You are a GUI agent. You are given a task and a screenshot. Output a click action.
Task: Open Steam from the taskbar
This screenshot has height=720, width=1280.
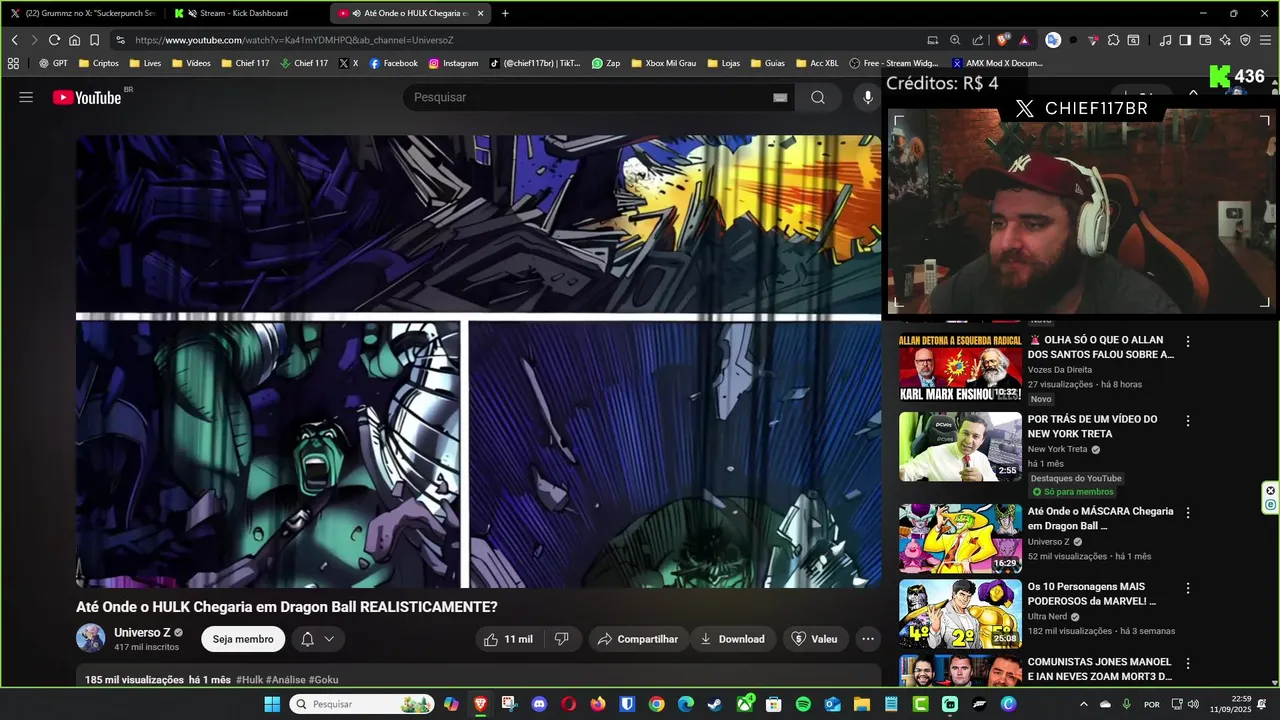(715, 704)
